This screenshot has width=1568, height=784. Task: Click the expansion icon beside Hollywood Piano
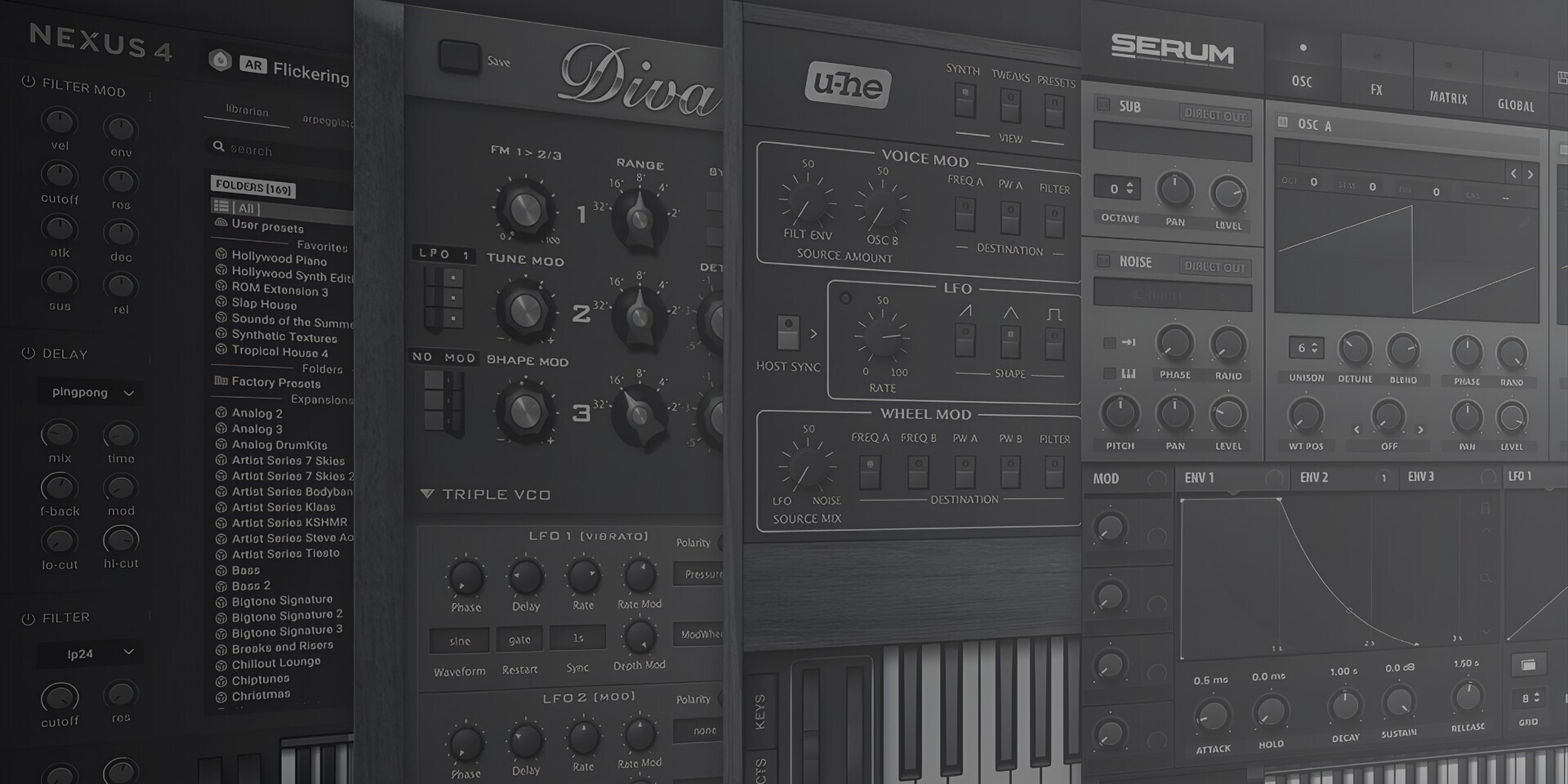coord(220,254)
